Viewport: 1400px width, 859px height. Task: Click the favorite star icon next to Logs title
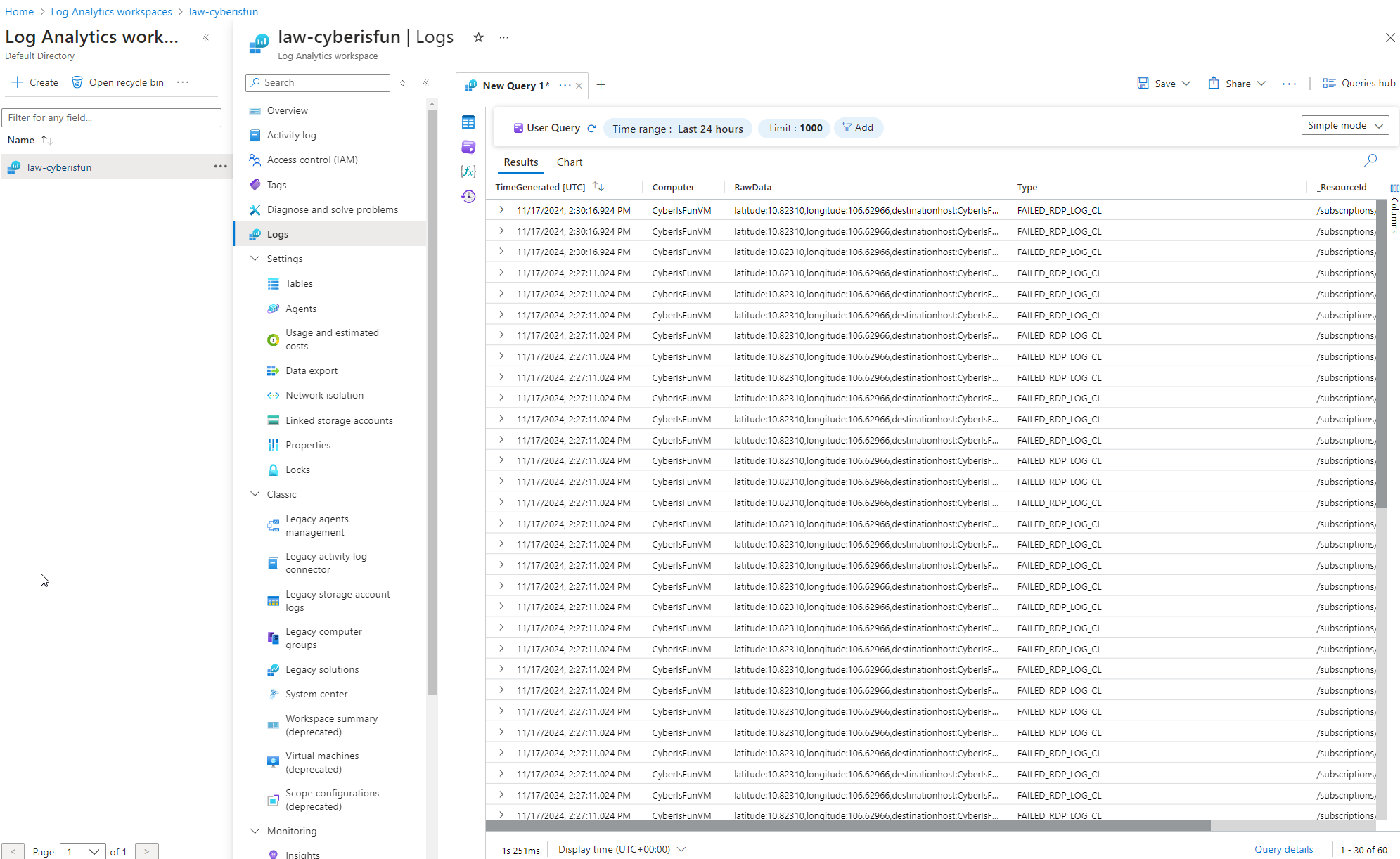(x=478, y=37)
